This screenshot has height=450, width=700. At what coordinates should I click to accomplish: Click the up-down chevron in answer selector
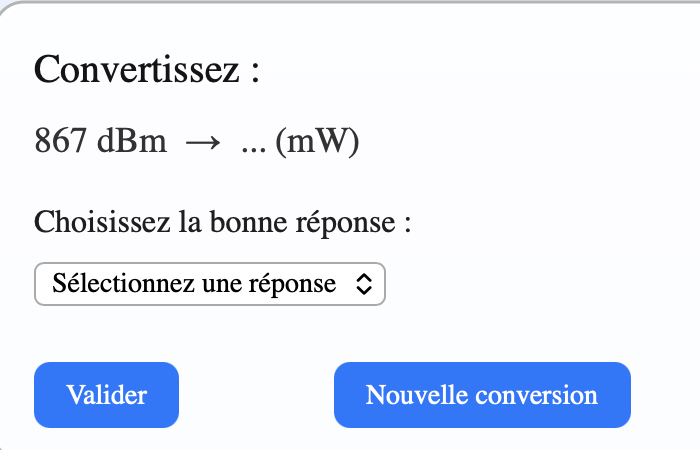point(363,284)
